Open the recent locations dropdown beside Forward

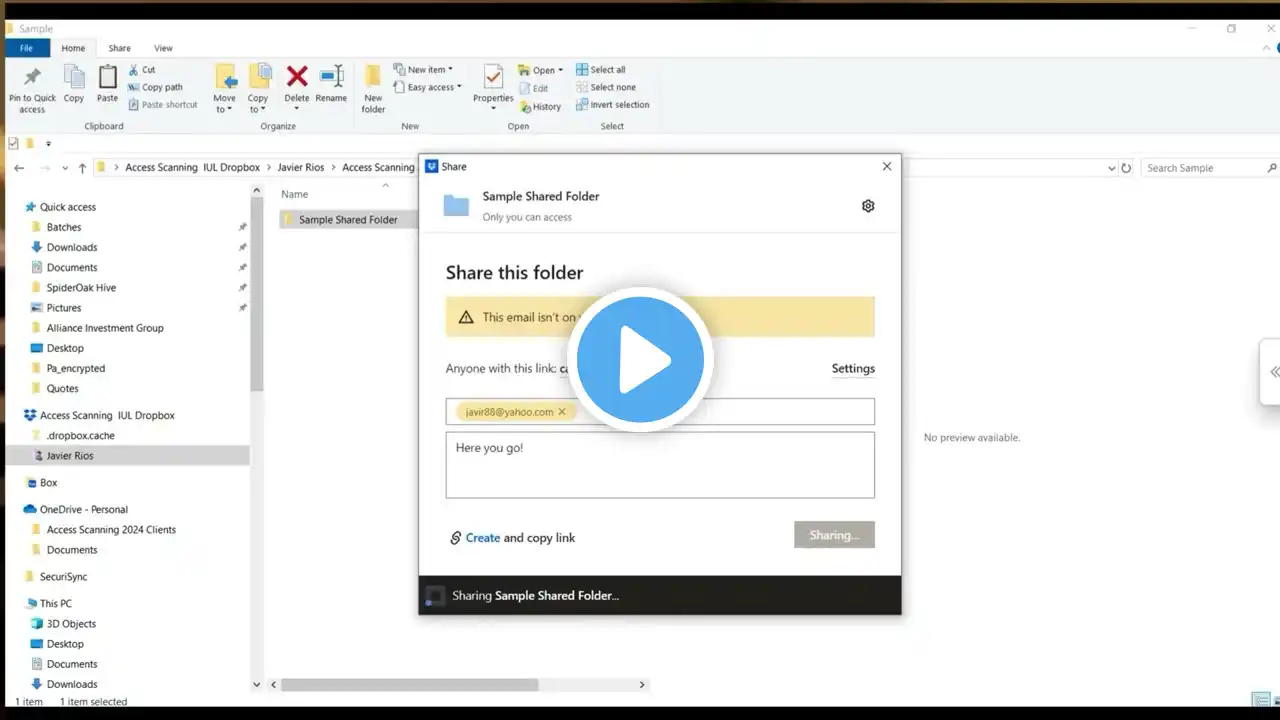click(x=65, y=168)
